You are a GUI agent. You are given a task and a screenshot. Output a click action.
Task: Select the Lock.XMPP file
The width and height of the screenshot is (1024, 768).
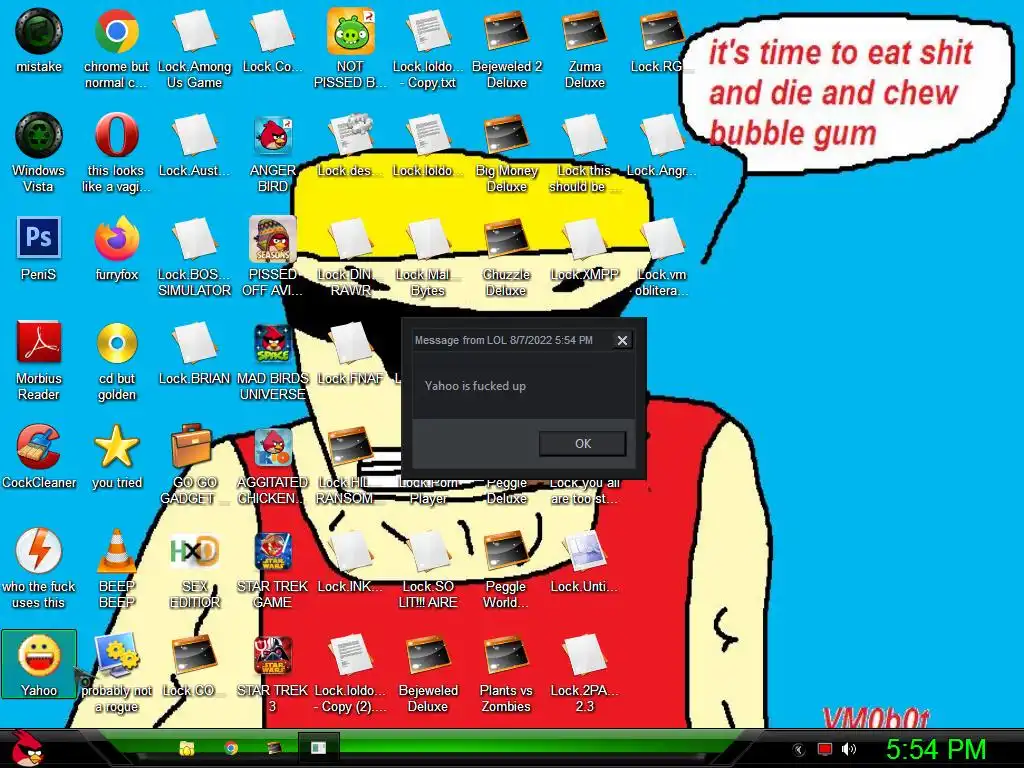(x=584, y=249)
